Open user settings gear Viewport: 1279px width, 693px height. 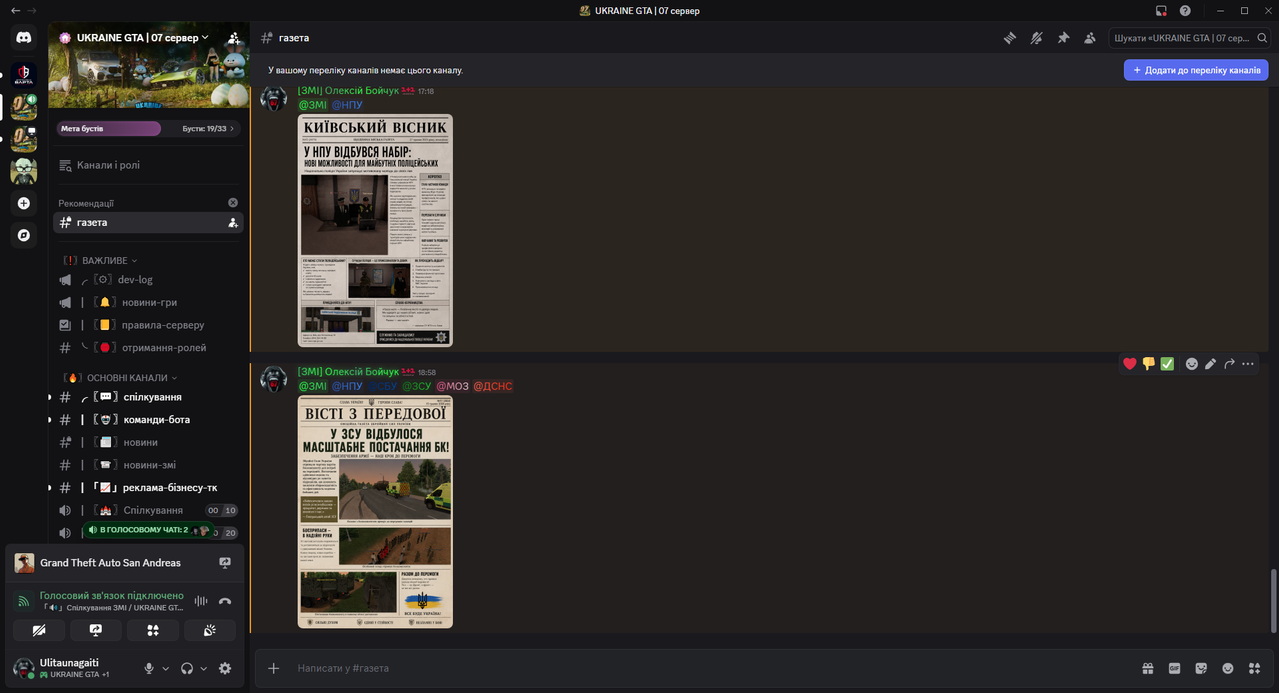225,668
